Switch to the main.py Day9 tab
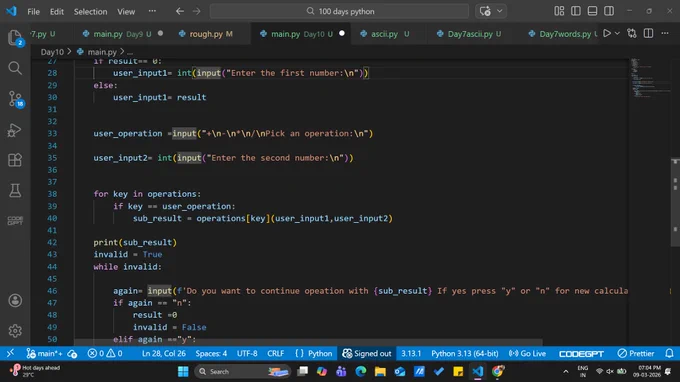The height and width of the screenshot is (382, 680). pyautogui.click(x=123, y=34)
